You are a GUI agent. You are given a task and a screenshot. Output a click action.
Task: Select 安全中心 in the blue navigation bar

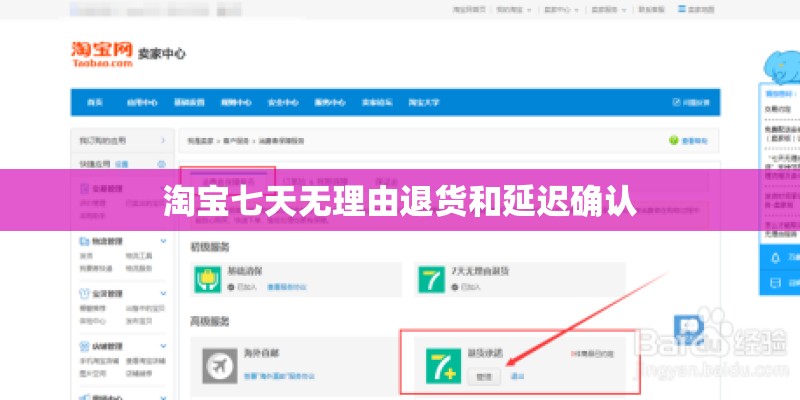tap(283, 102)
